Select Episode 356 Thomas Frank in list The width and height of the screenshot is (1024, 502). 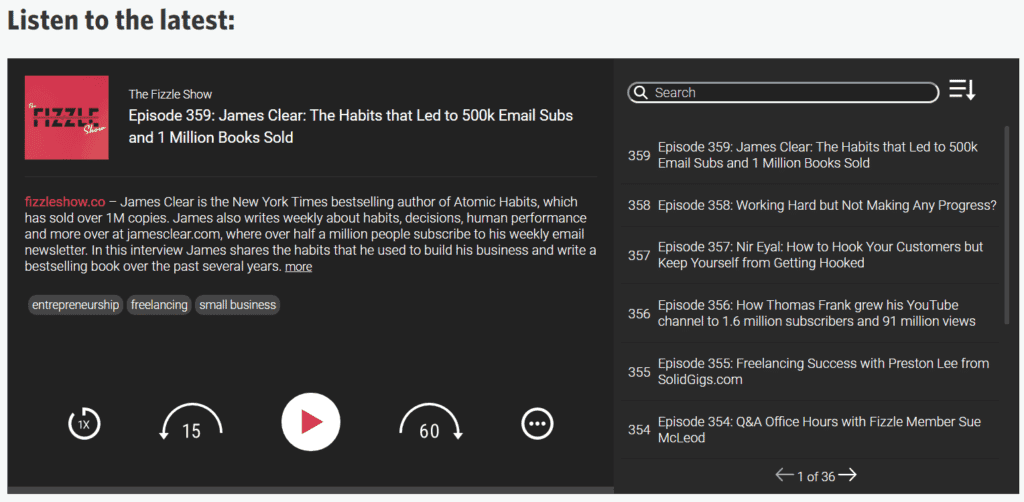click(x=809, y=313)
